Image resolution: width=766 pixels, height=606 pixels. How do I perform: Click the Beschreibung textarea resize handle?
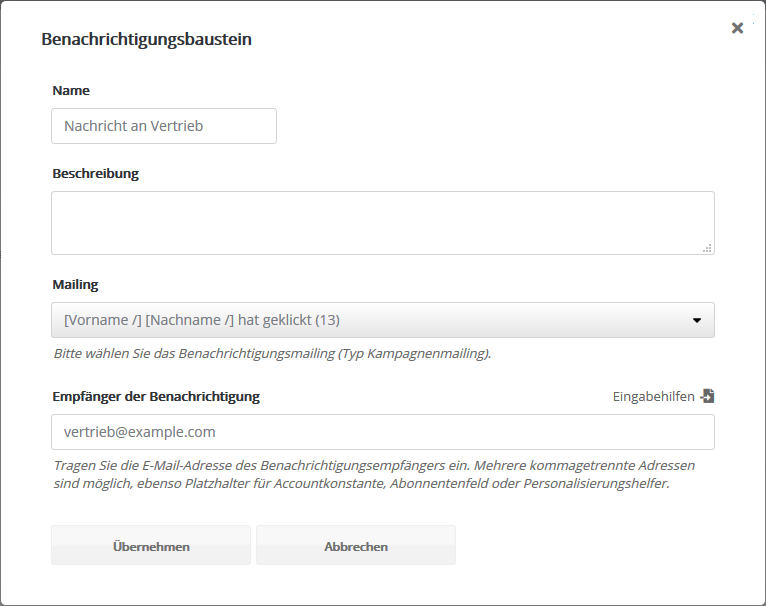[707, 248]
